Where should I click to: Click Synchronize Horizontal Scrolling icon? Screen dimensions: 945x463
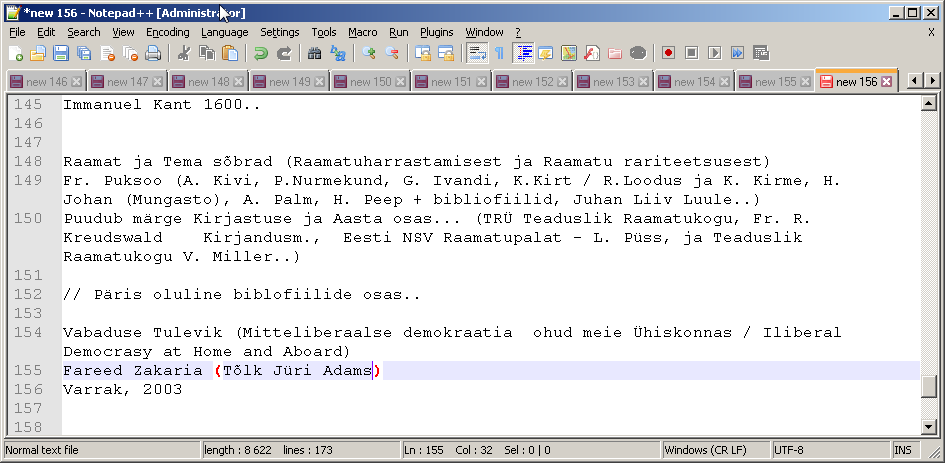click(445, 53)
